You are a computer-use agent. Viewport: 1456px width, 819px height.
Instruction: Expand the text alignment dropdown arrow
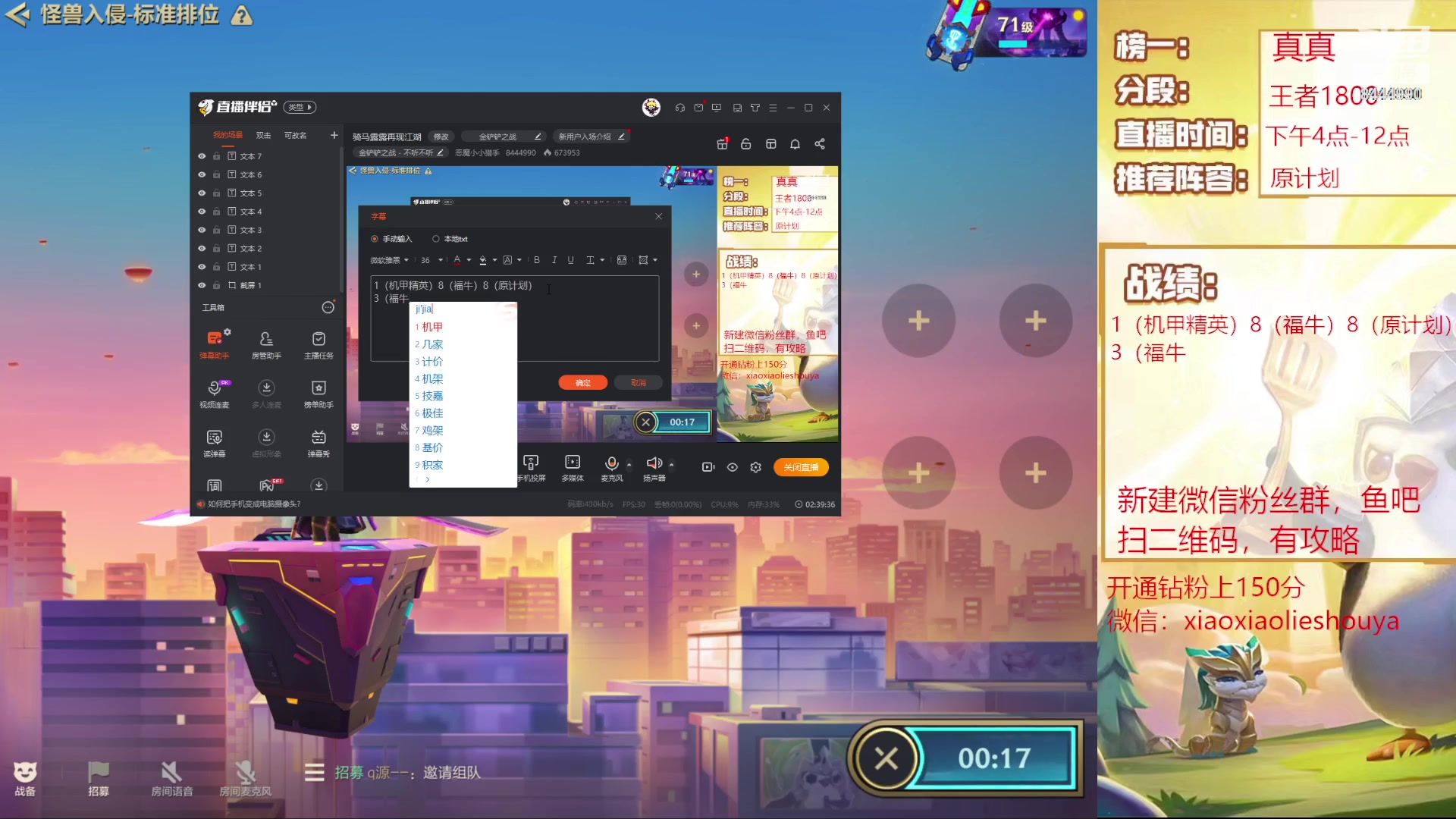pos(602,260)
